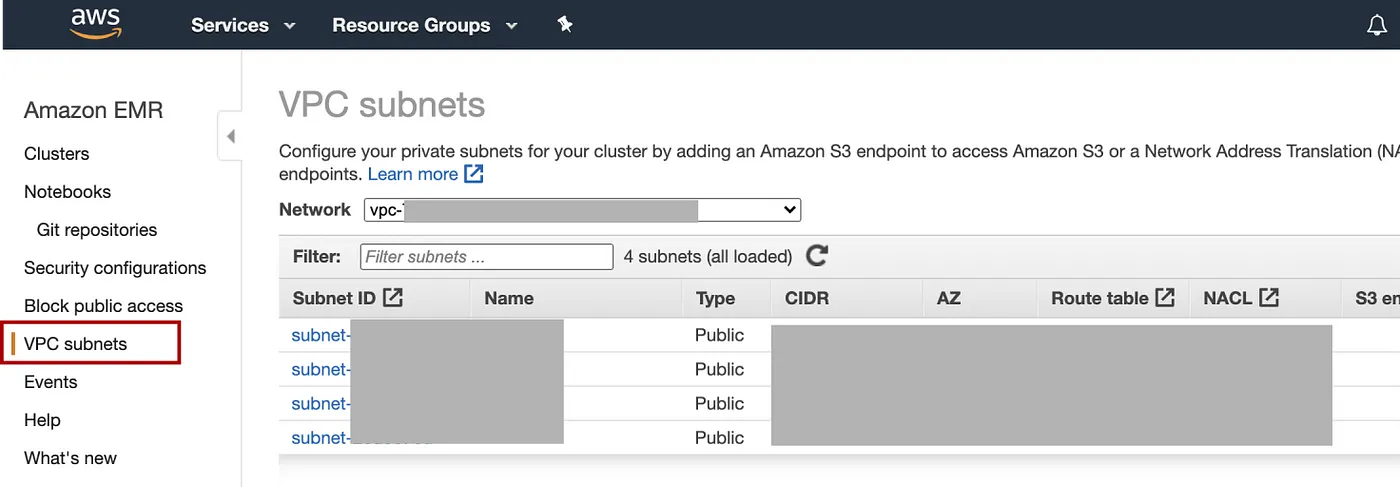Open the Route table external link icon

[1165, 297]
